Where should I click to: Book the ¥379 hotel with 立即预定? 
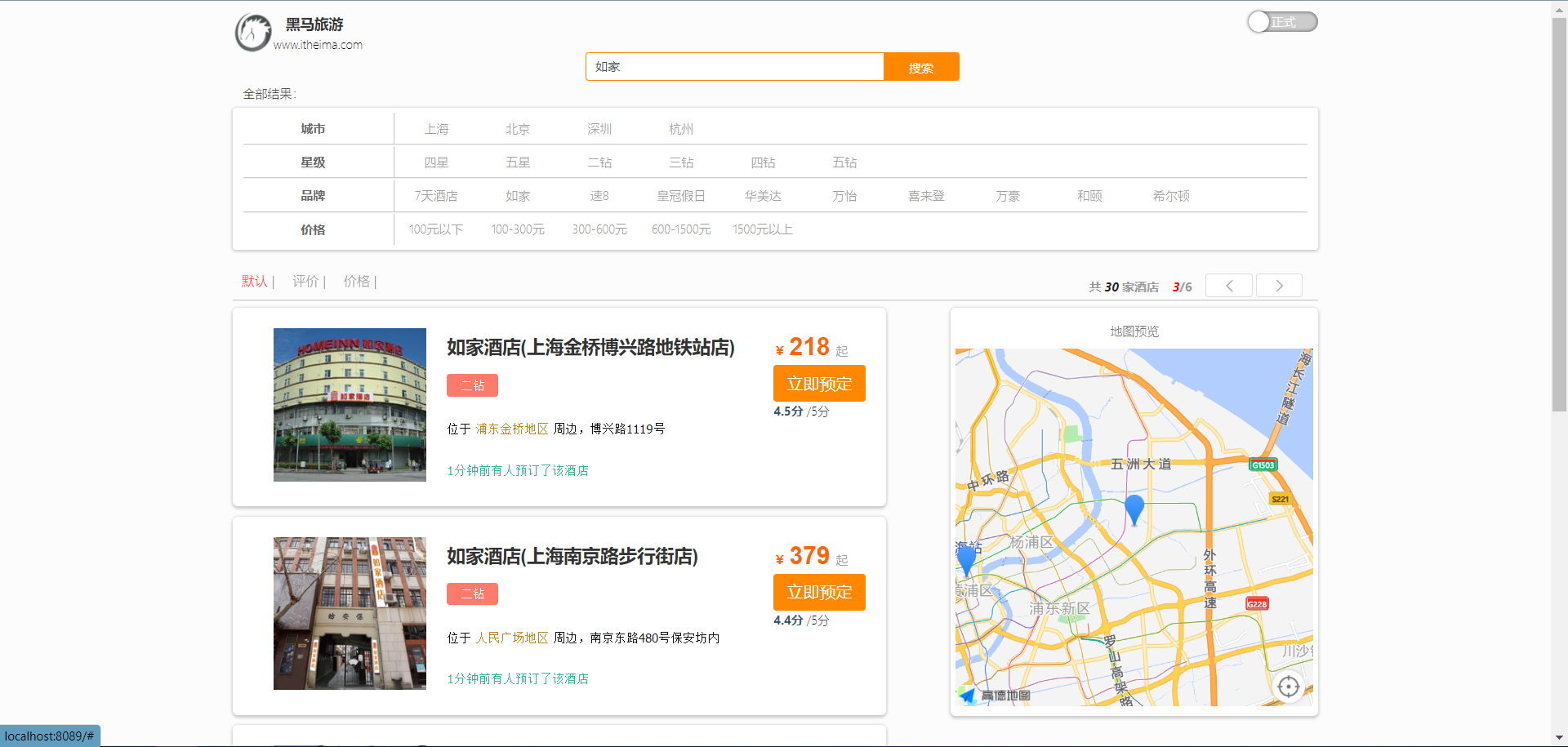click(x=819, y=593)
